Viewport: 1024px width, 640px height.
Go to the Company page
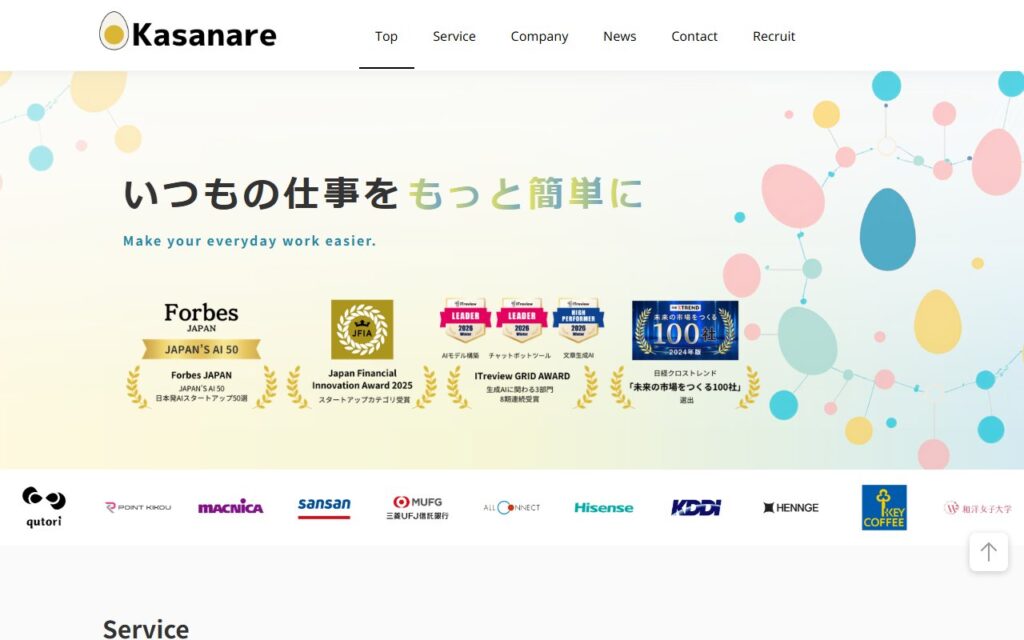pyautogui.click(x=539, y=36)
